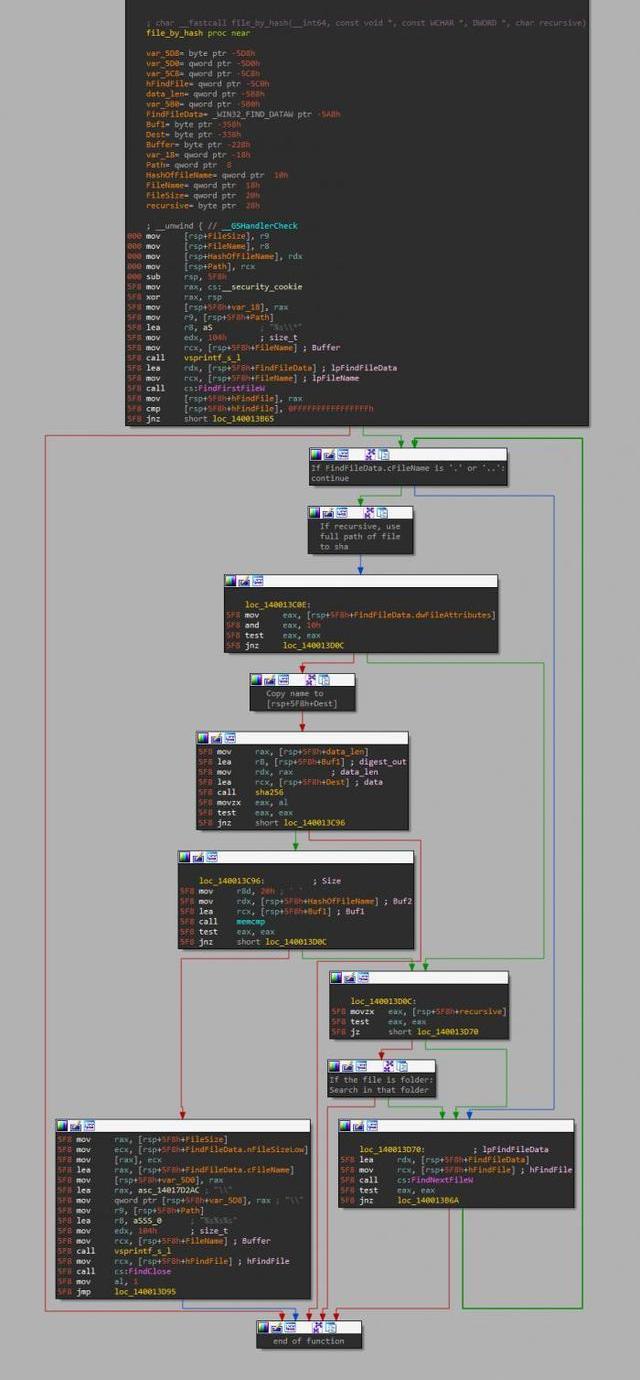Click node color icon on sha256 call block
This screenshot has width=640, height=1380.
[204, 738]
